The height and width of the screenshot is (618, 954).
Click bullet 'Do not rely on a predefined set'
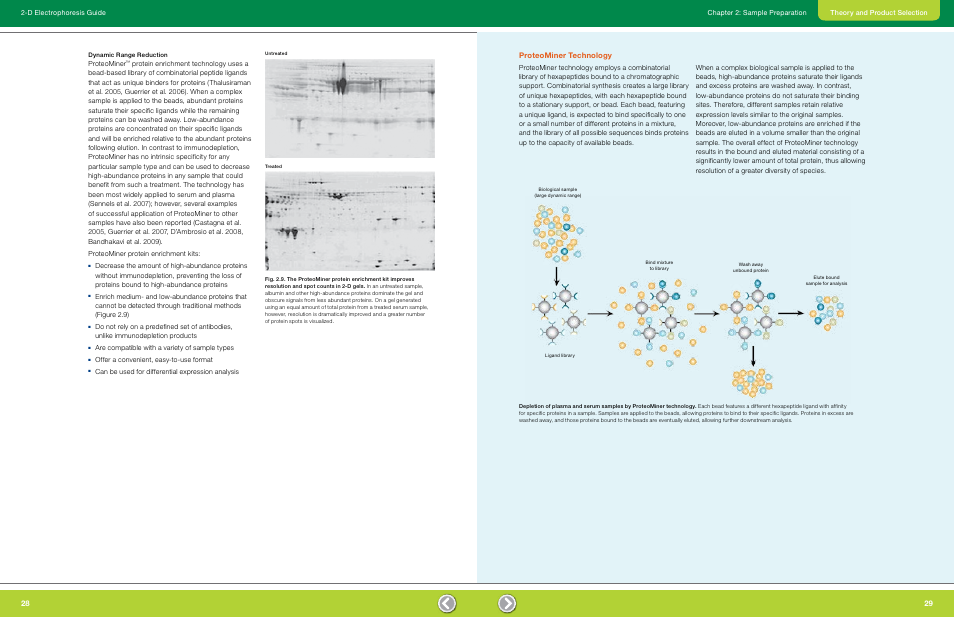click(163, 331)
